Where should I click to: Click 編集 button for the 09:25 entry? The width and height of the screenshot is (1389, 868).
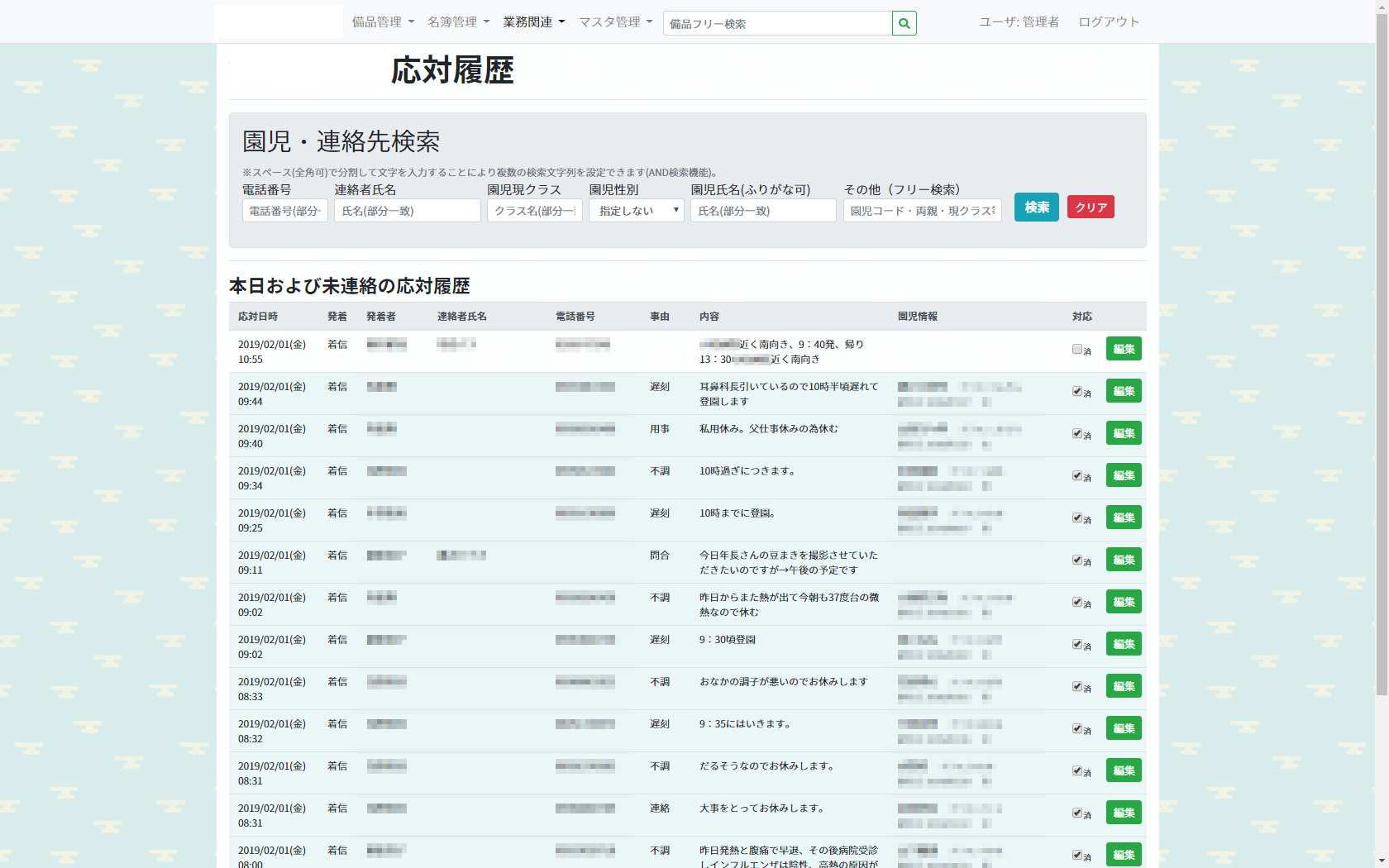click(1124, 517)
